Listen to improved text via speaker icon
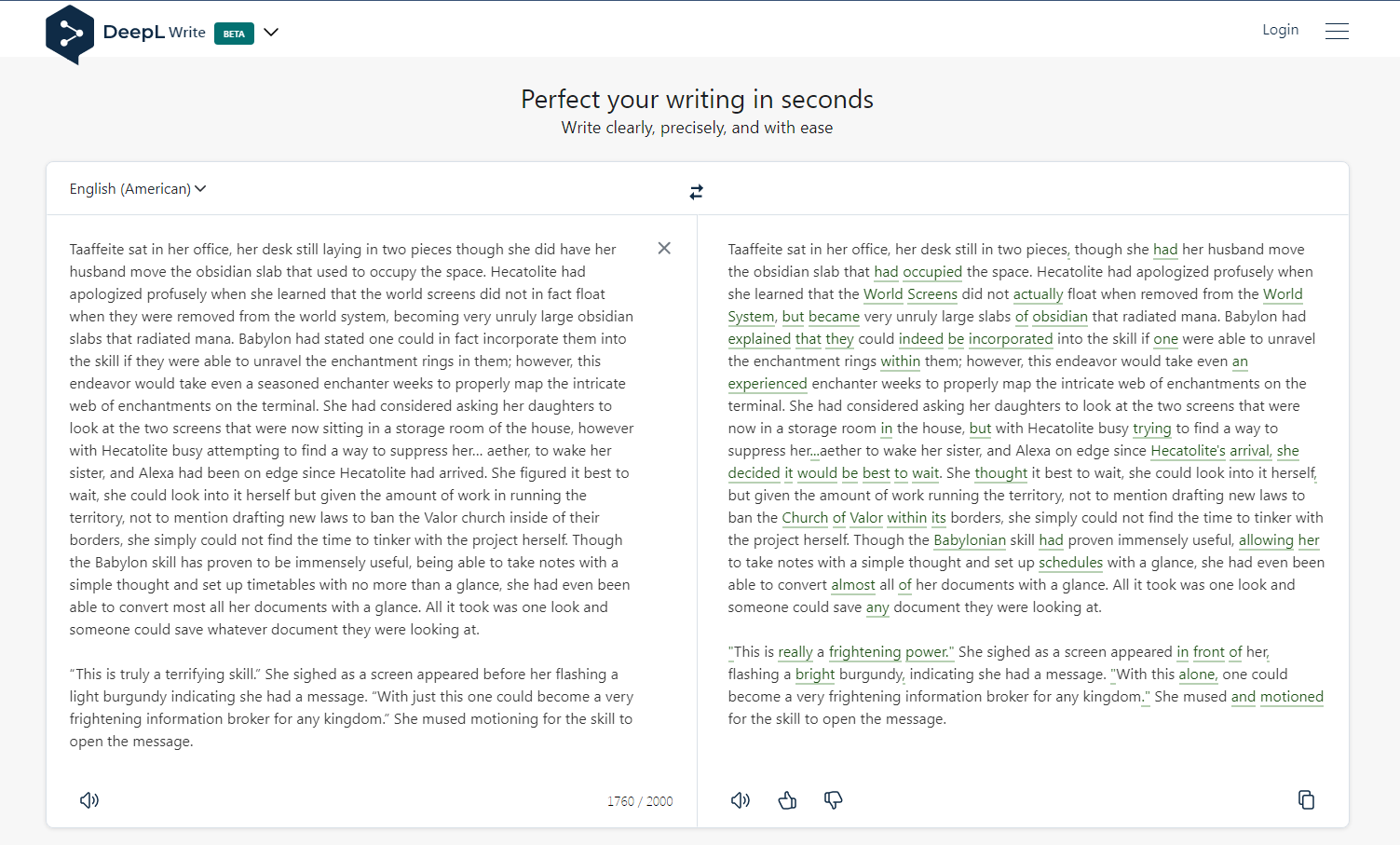Image resolution: width=1400 pixels, height=845 pixels. [741, 800]
